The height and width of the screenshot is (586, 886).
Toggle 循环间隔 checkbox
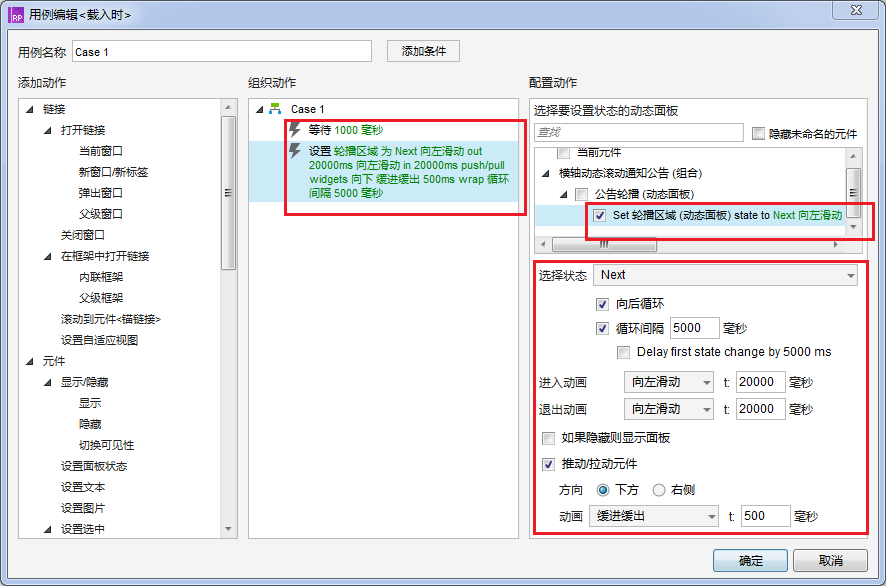(602, 328)
